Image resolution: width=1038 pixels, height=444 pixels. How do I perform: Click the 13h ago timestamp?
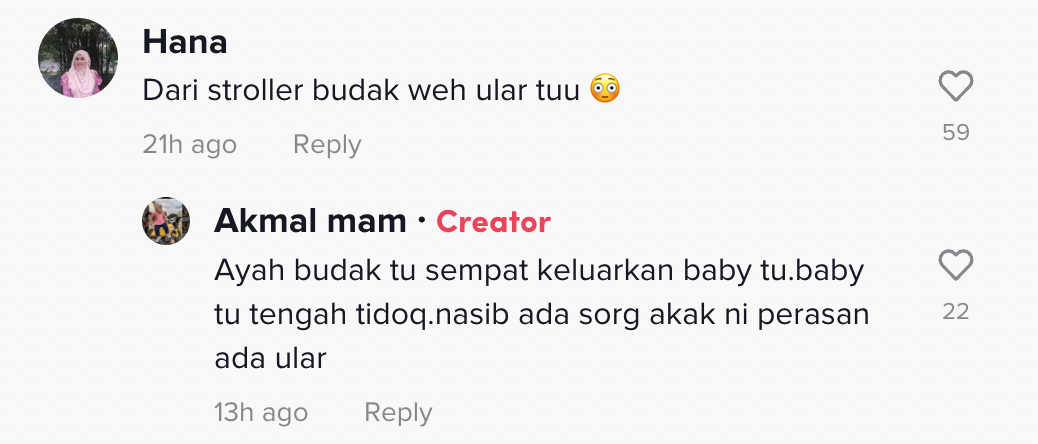point(261,412)
